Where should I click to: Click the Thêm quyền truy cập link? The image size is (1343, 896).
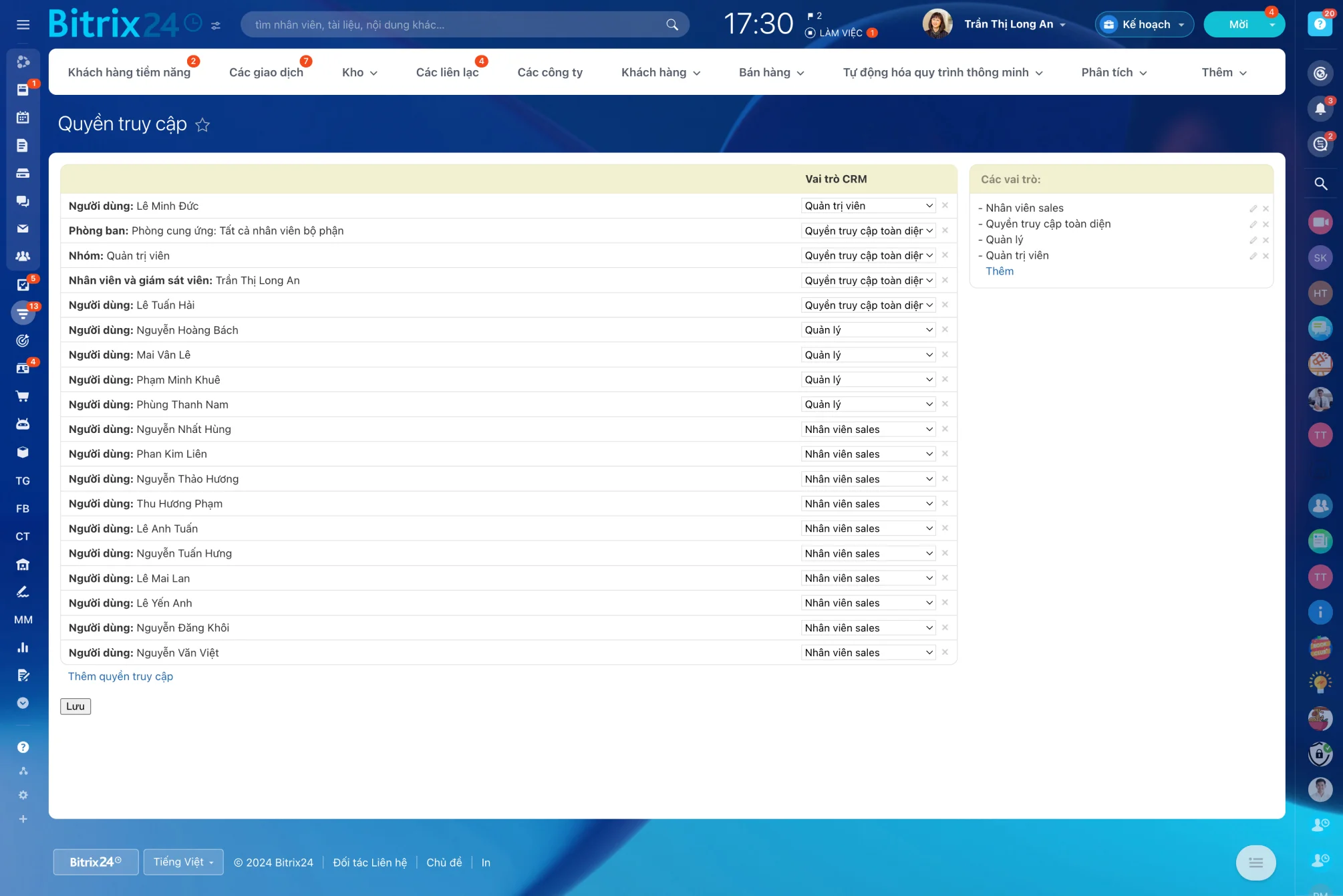(120, 676)
